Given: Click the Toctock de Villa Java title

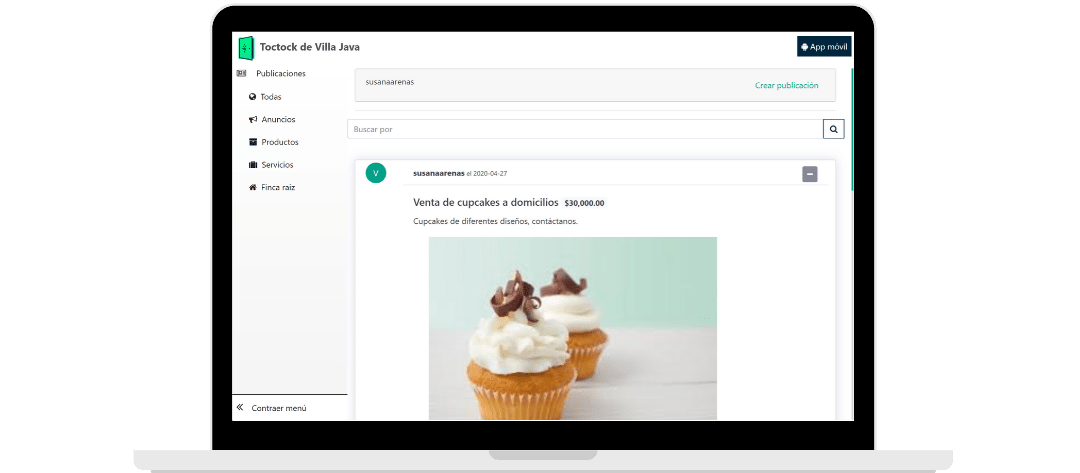Looking at the screenshot, I should click(x=309, y=47).
